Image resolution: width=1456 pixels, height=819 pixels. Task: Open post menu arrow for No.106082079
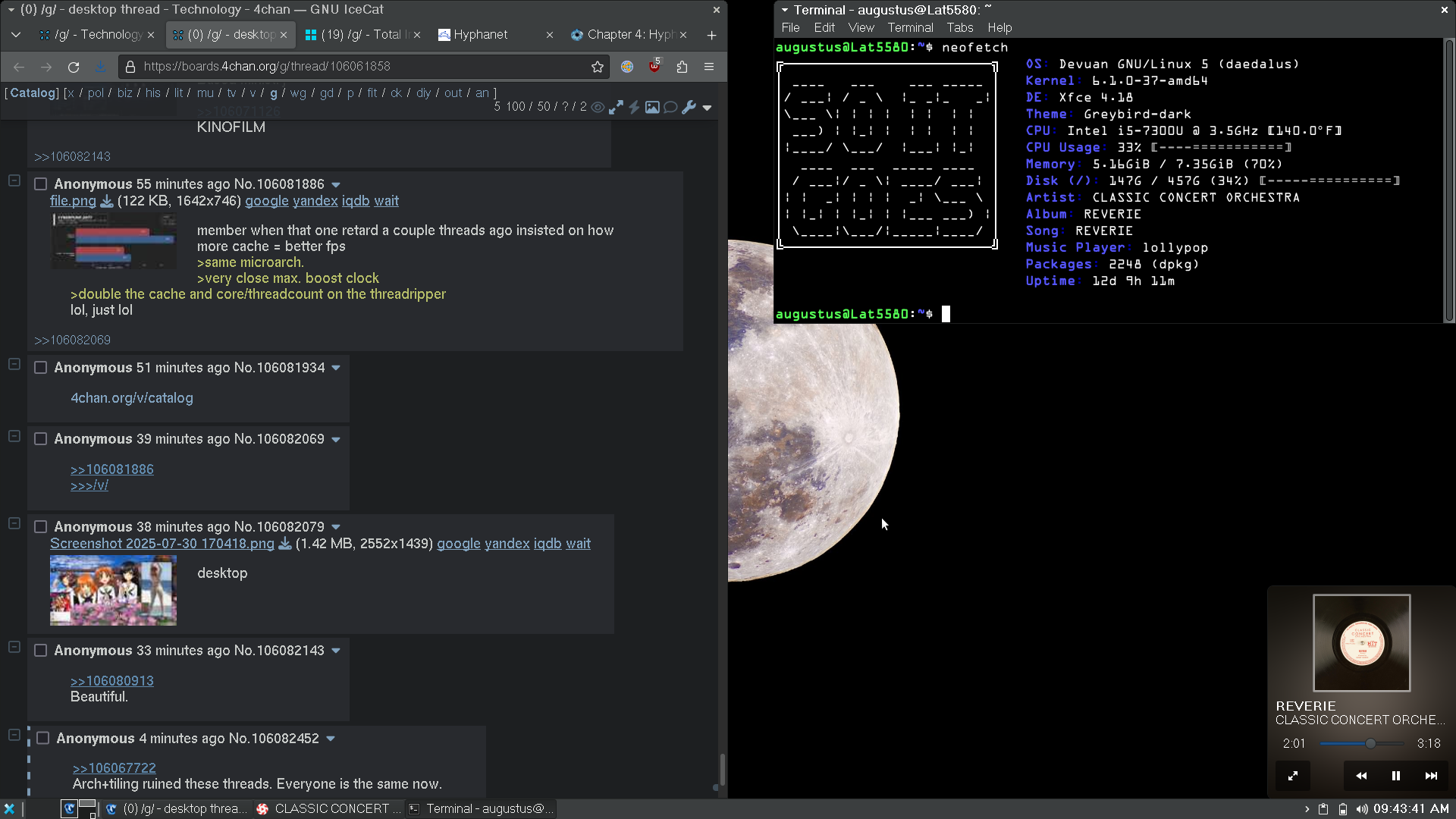tap(336, 528)
